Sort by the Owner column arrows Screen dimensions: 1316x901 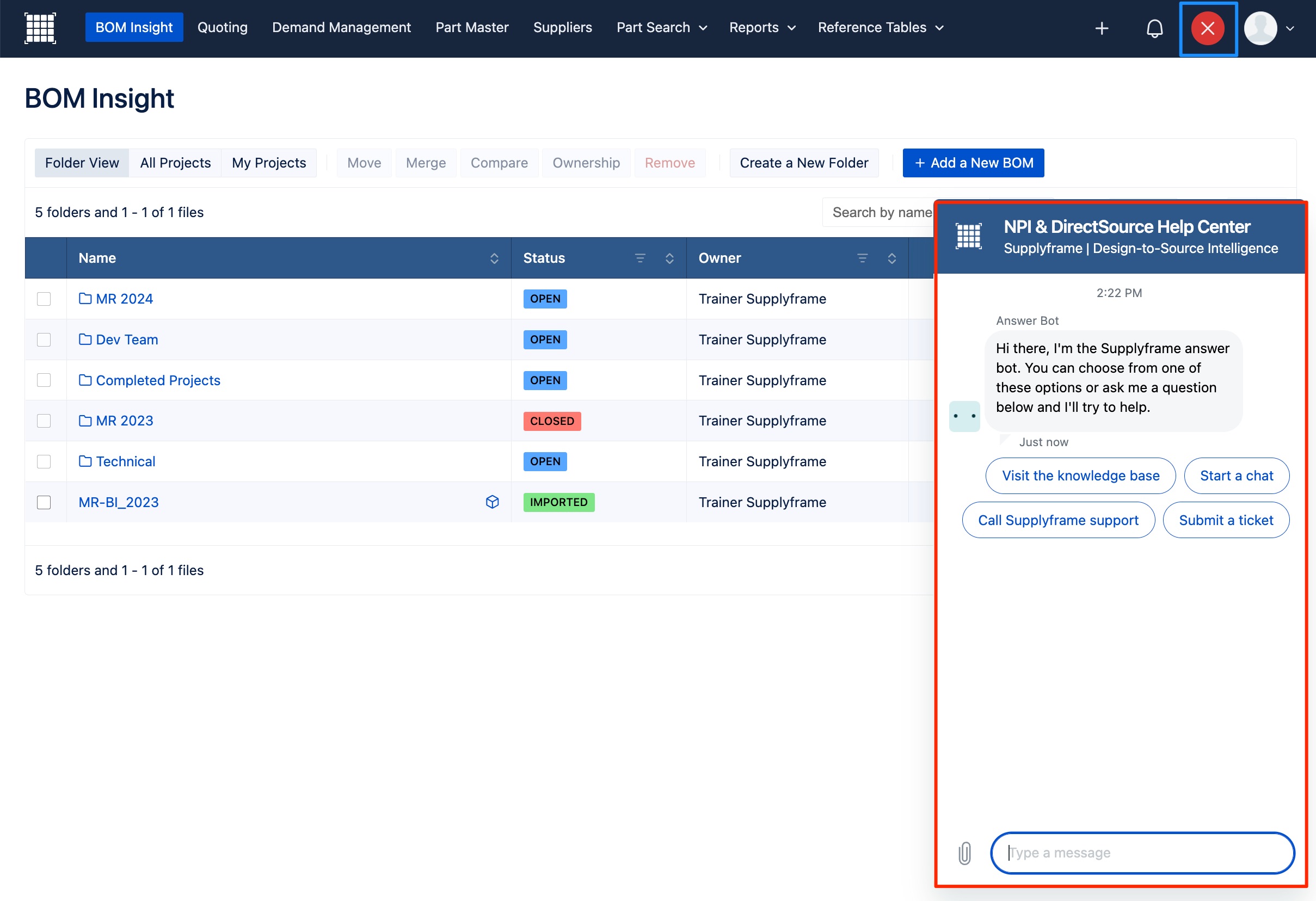click(892, 258)
